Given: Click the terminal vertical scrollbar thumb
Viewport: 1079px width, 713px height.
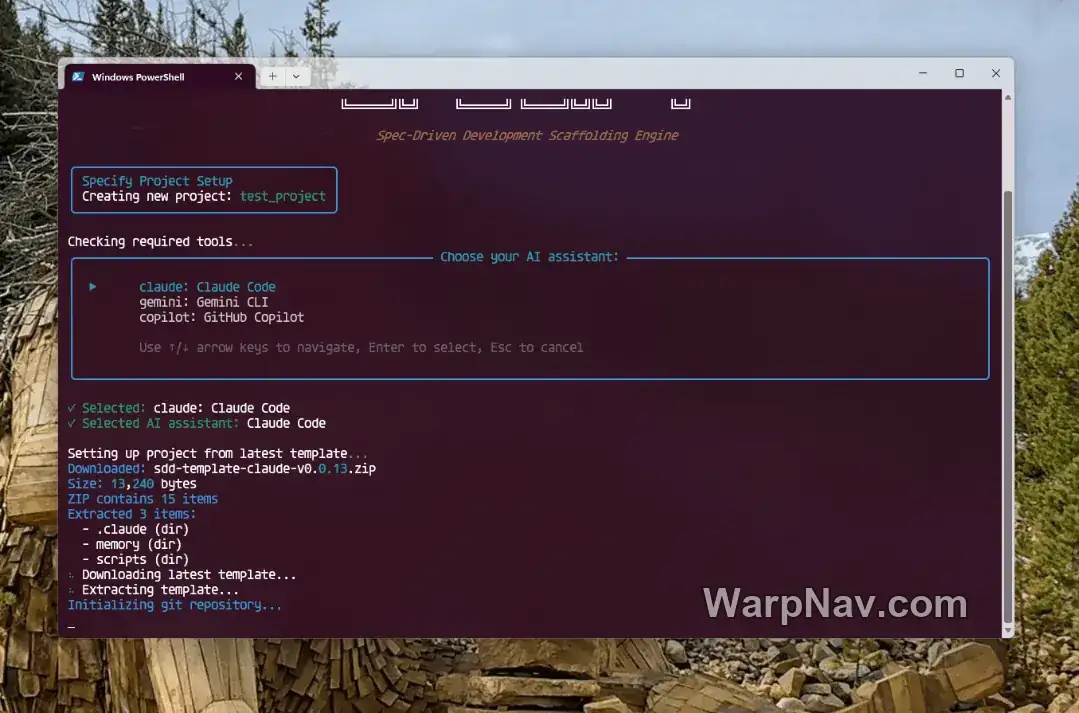Looking at the screenshot, I should click(1008, 406).
